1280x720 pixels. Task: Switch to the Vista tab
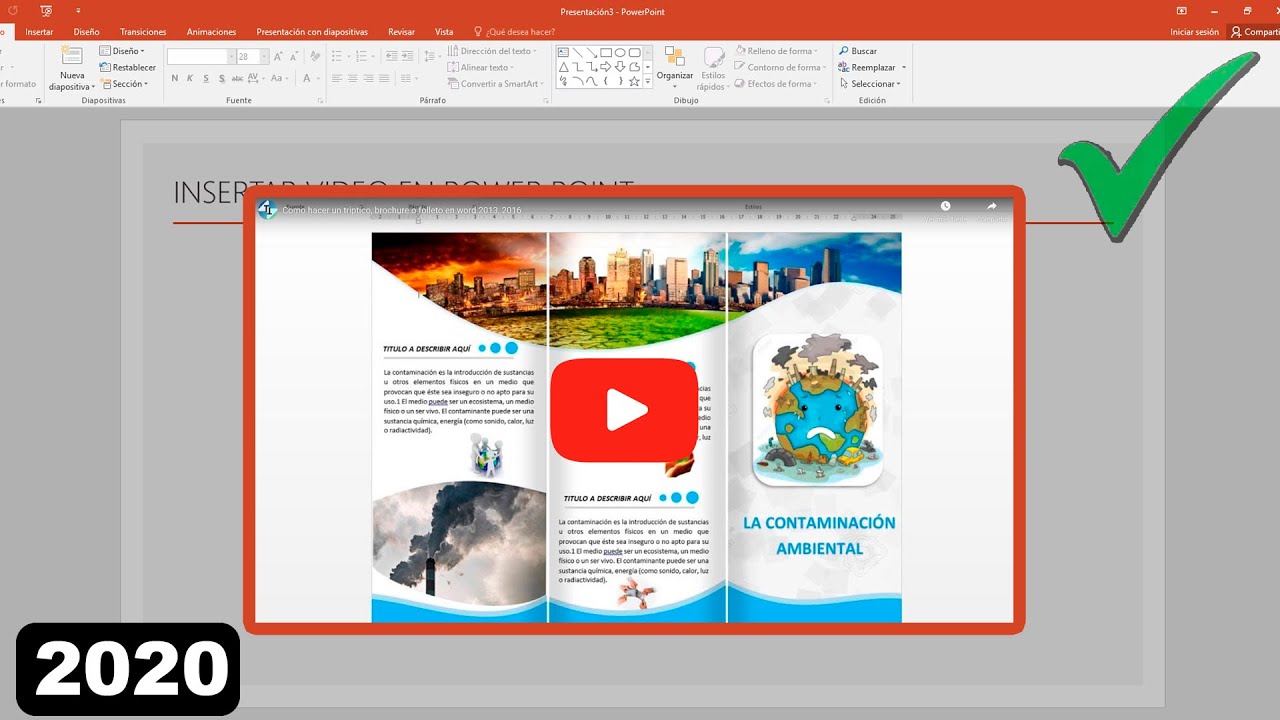click(444, 32)
